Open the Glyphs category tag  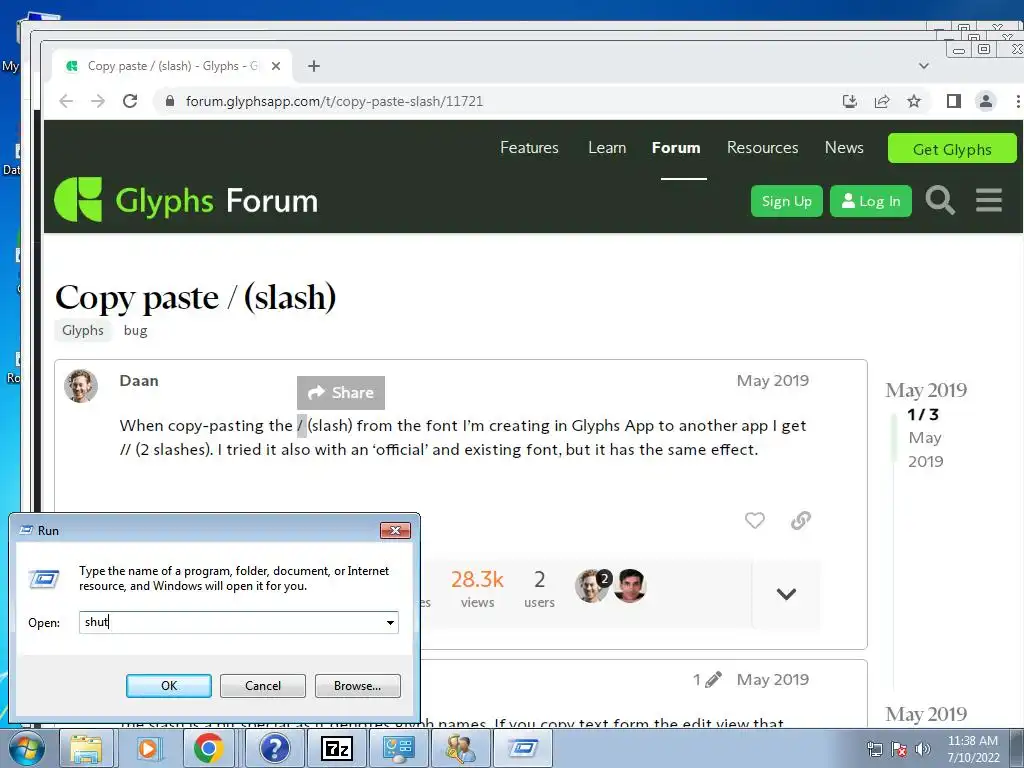click(82, 330)
